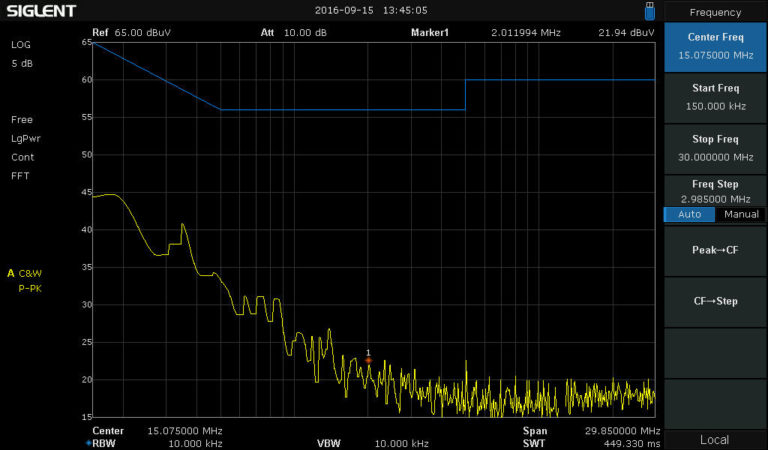The width and height of the screenshot is (768, 450).
Task: Select the Freq Step softkey
Action: 715,191
